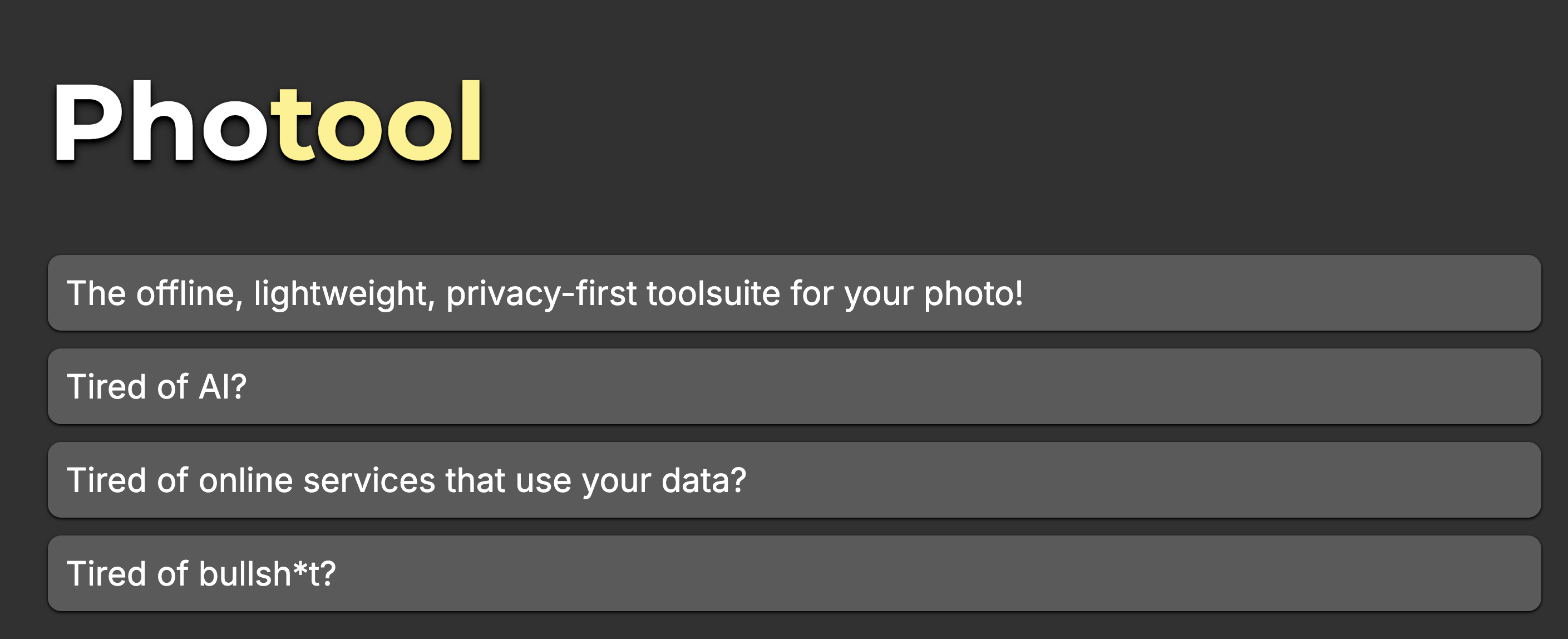Click the 'Tired of AI?' card
The height and width of the screenshot is (639, 1568).
coord(794,386)
